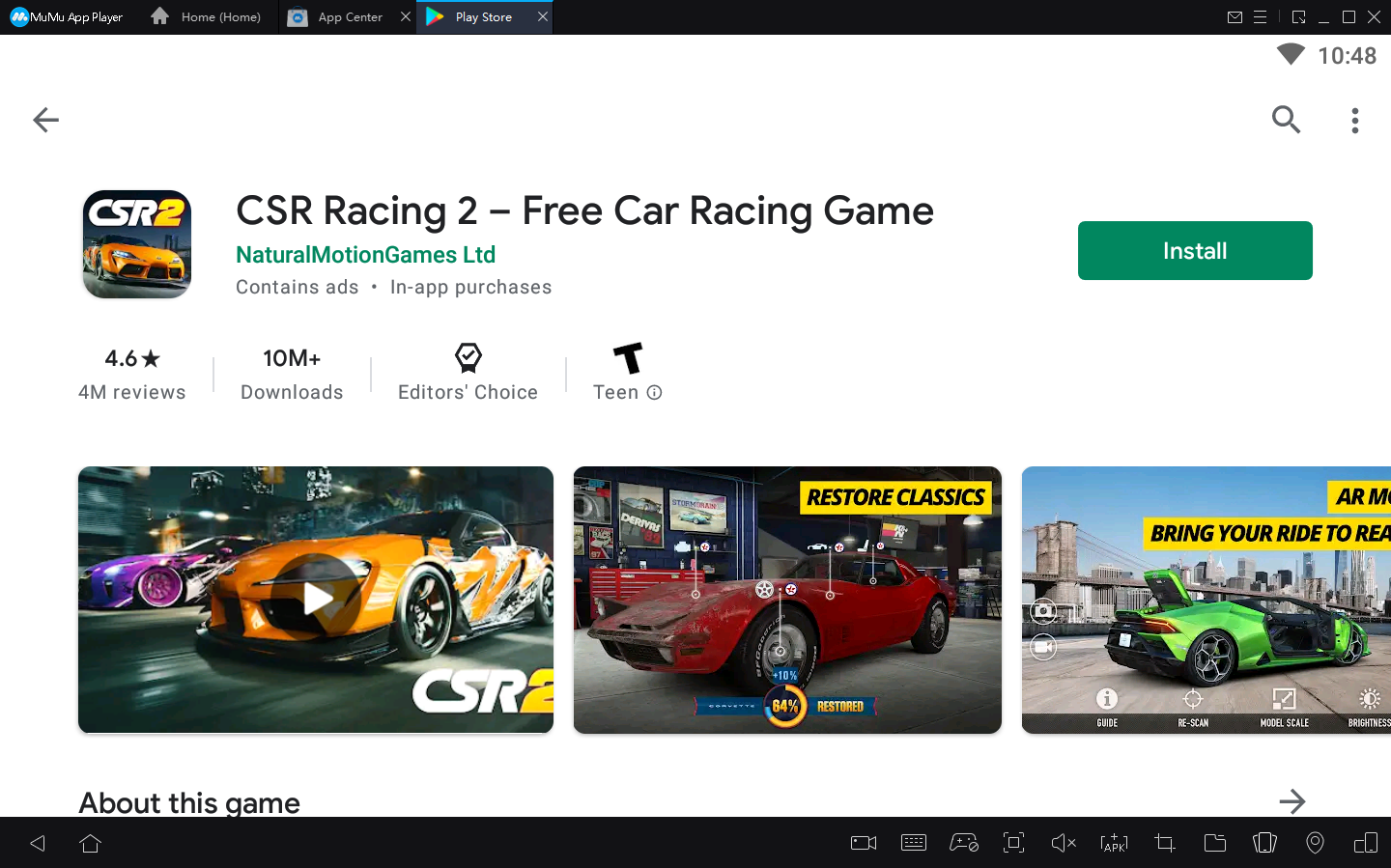Click the window shrink mode icon

(1298, 17)
